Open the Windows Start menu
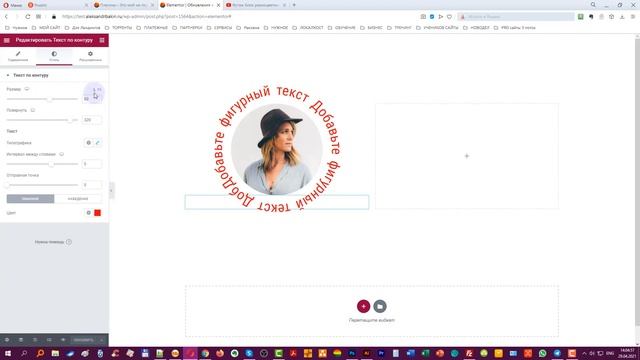640x360 pixels. [x=7, y=353]
